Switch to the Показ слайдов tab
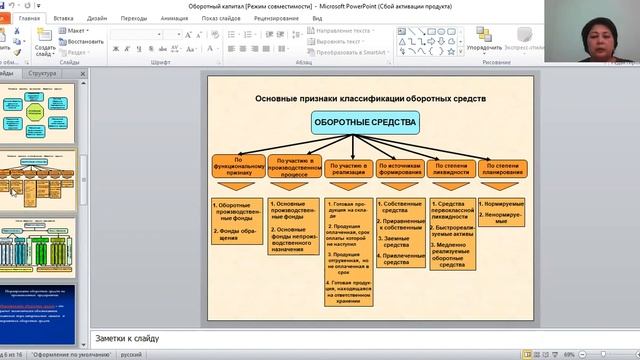This screenshot has width=640, height=360. coord(221,18)
